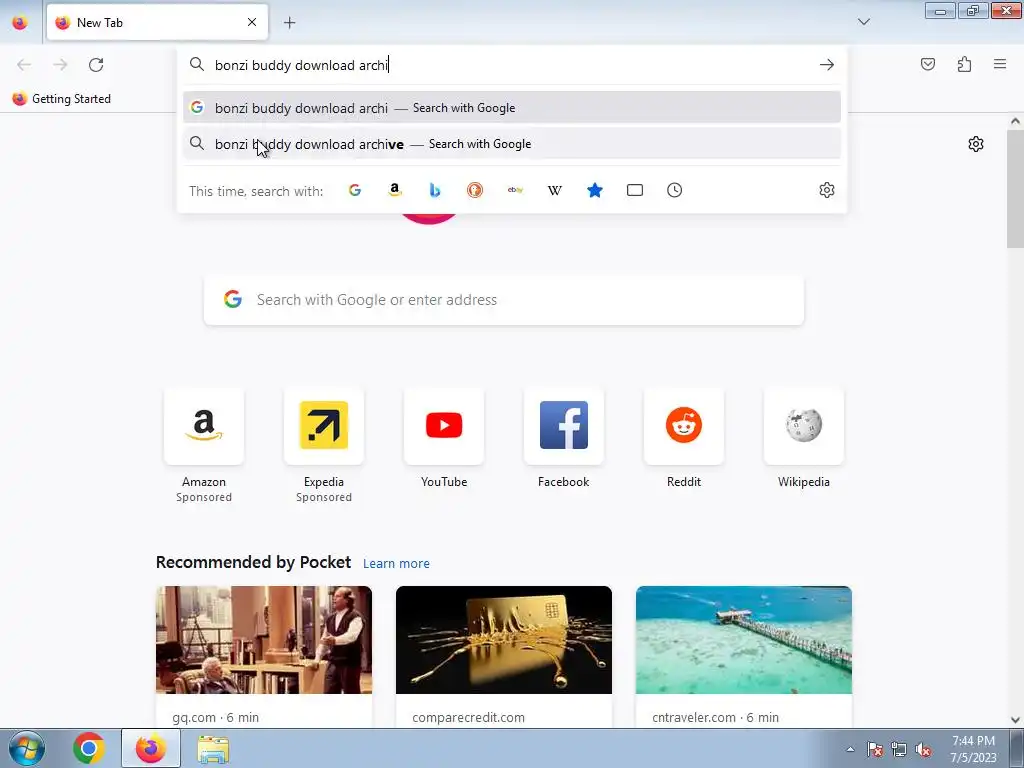Open a new tab with plus button
Screen dimensions: 1024x768
click(x=289, y=23)
